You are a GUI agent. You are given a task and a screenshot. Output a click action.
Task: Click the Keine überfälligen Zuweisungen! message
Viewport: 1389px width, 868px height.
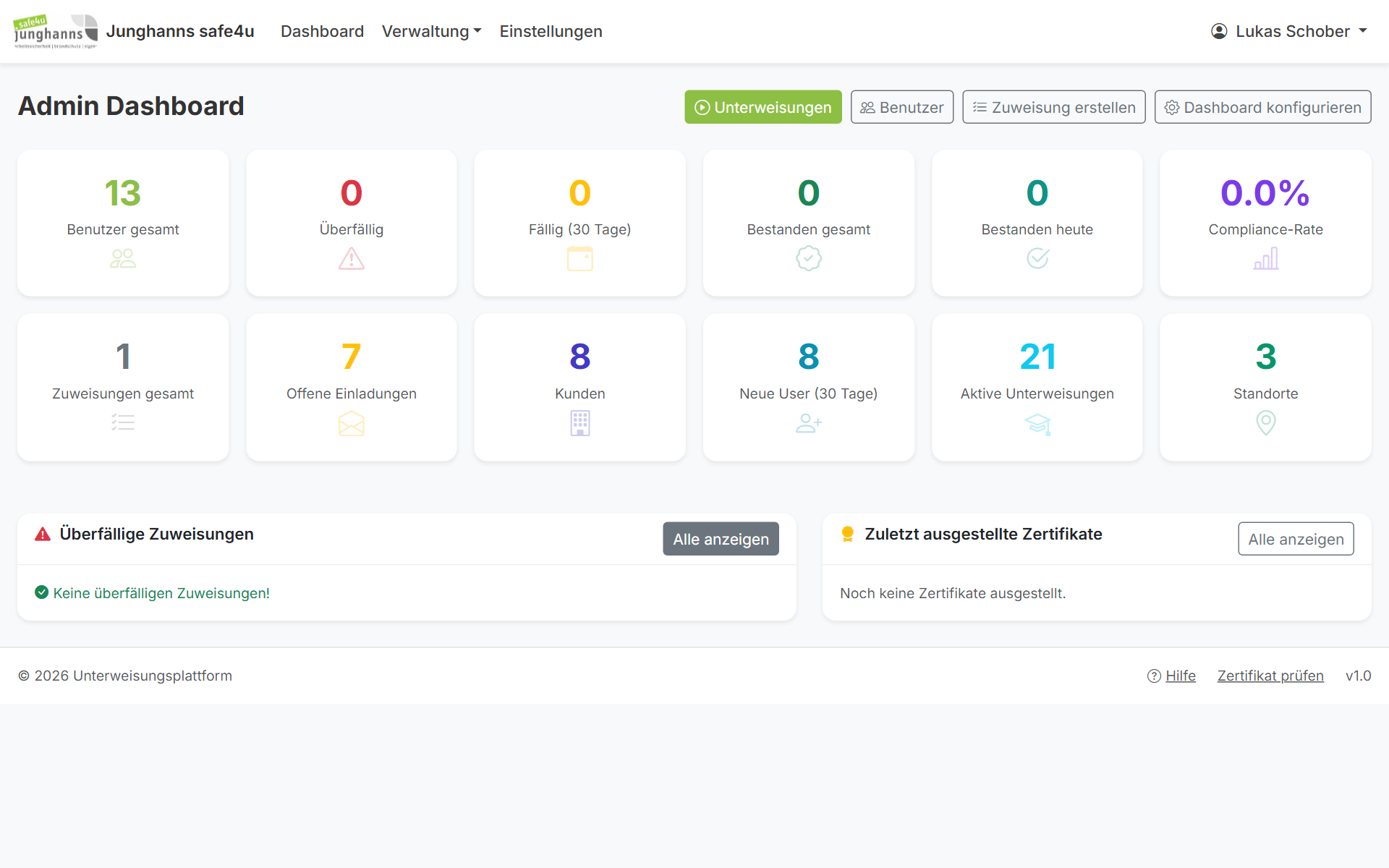[161, 593]
